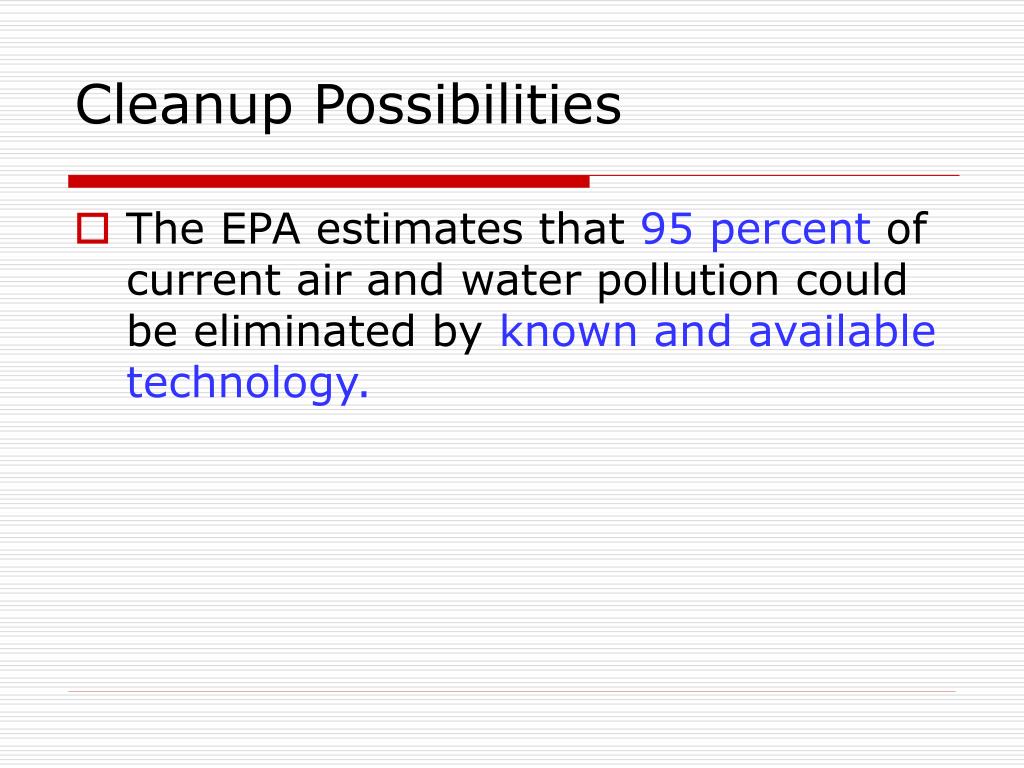The image size is (1024, 768).
Task: Select the "Cleanup Possibilities" slide title
Action: coord(348,104)
